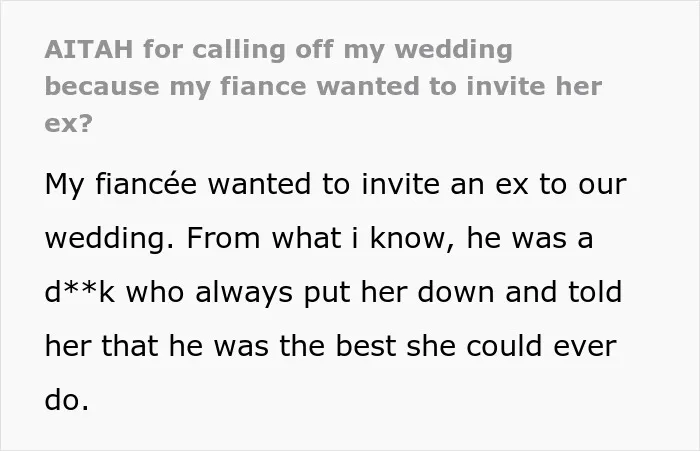
Task: Click "ex?" ending the gray title
Action: [x=68, y=123]
